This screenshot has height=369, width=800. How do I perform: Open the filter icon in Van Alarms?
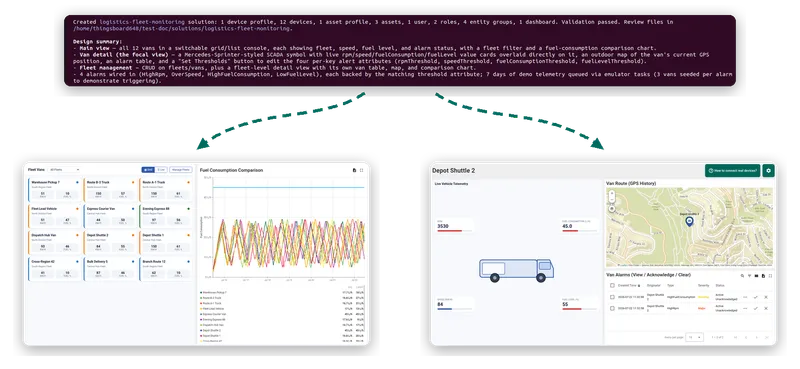pyautogui.click(x=749, y=276)
